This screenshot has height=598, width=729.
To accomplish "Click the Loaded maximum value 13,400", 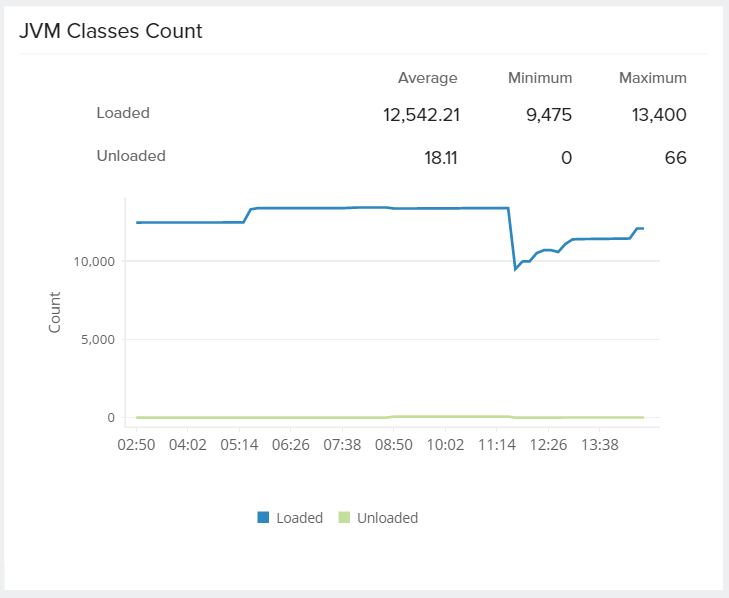I will pyautogui.click(x=659, y=115).
